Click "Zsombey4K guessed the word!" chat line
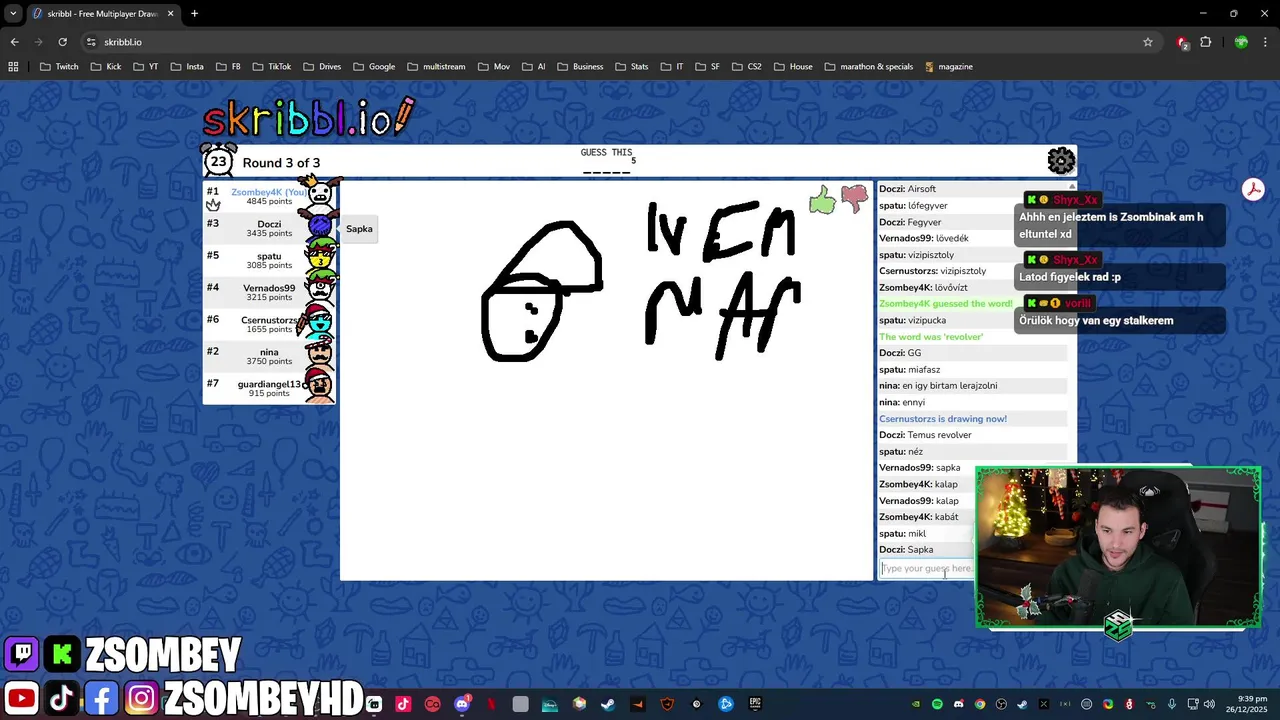This screenshot has height=720, width=1280. tap(946, 304)
